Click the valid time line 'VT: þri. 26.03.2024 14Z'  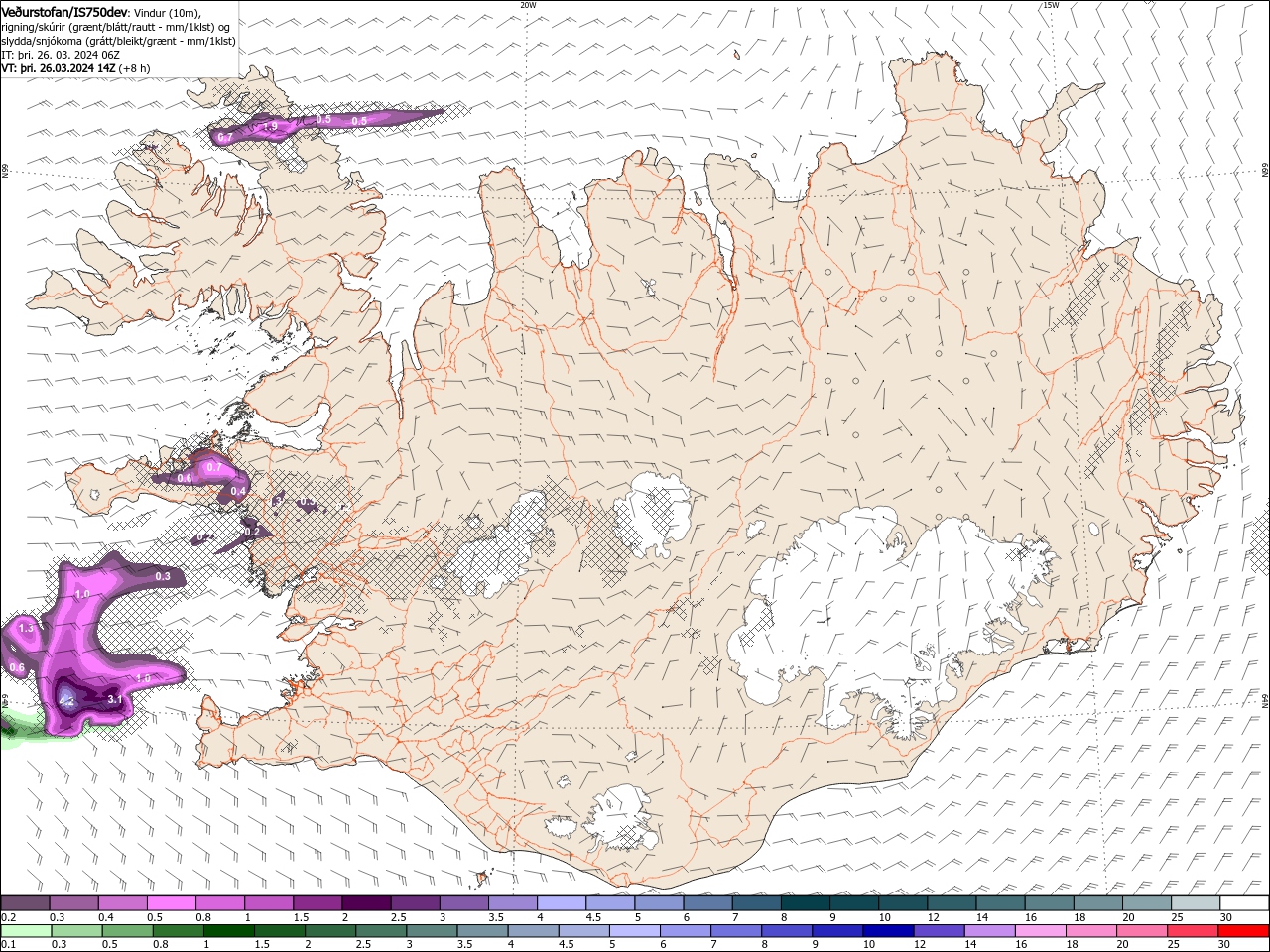tap(60, 68)
